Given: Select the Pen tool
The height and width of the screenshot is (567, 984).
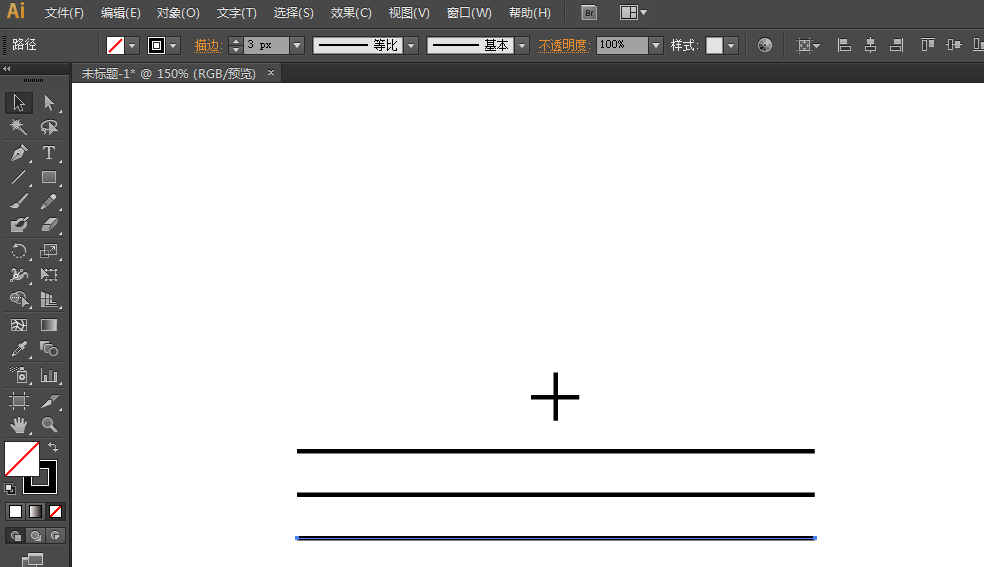Looking at the screenshot, I should tap(19, 152).
